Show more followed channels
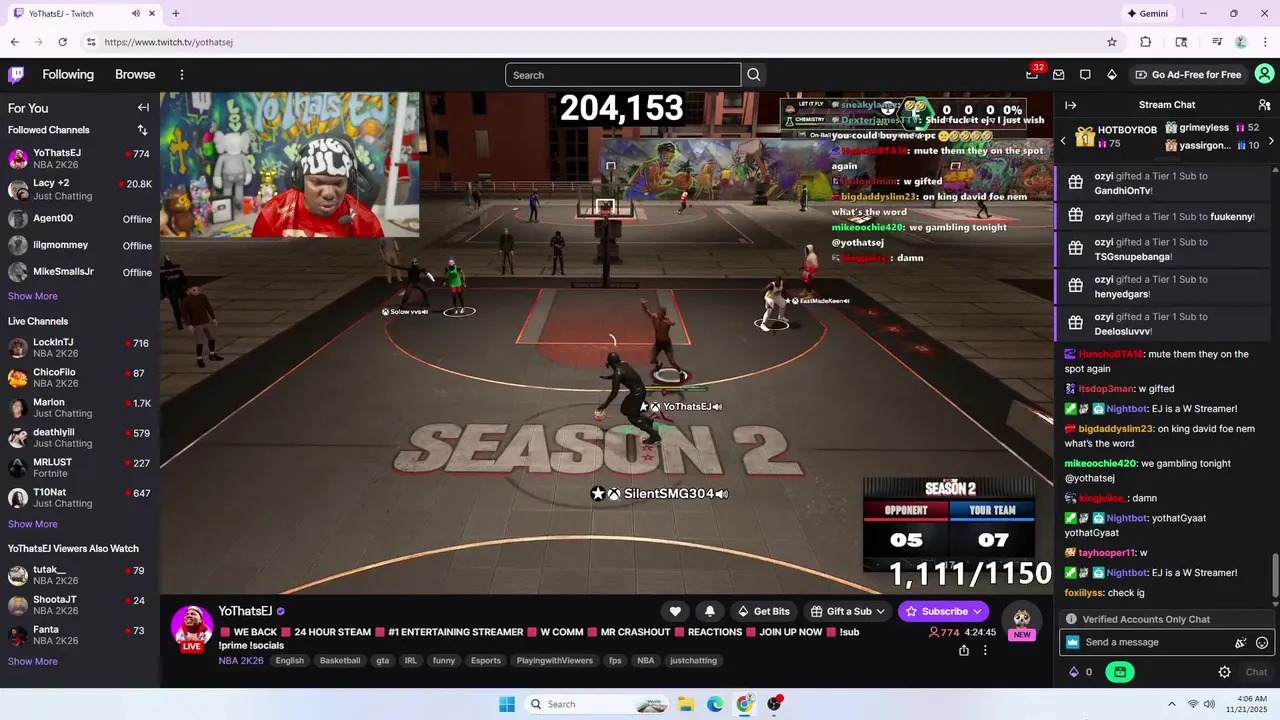 click(x=33, y=296)
